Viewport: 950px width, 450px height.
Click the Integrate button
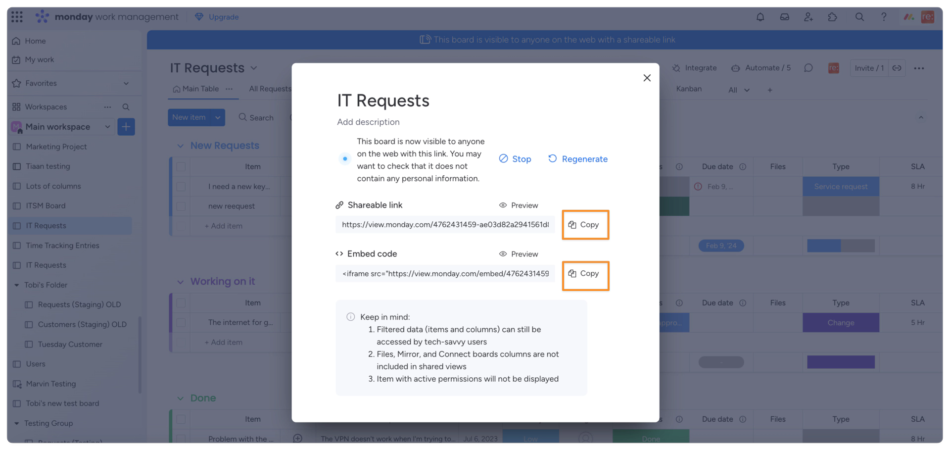tap(694, 68)
